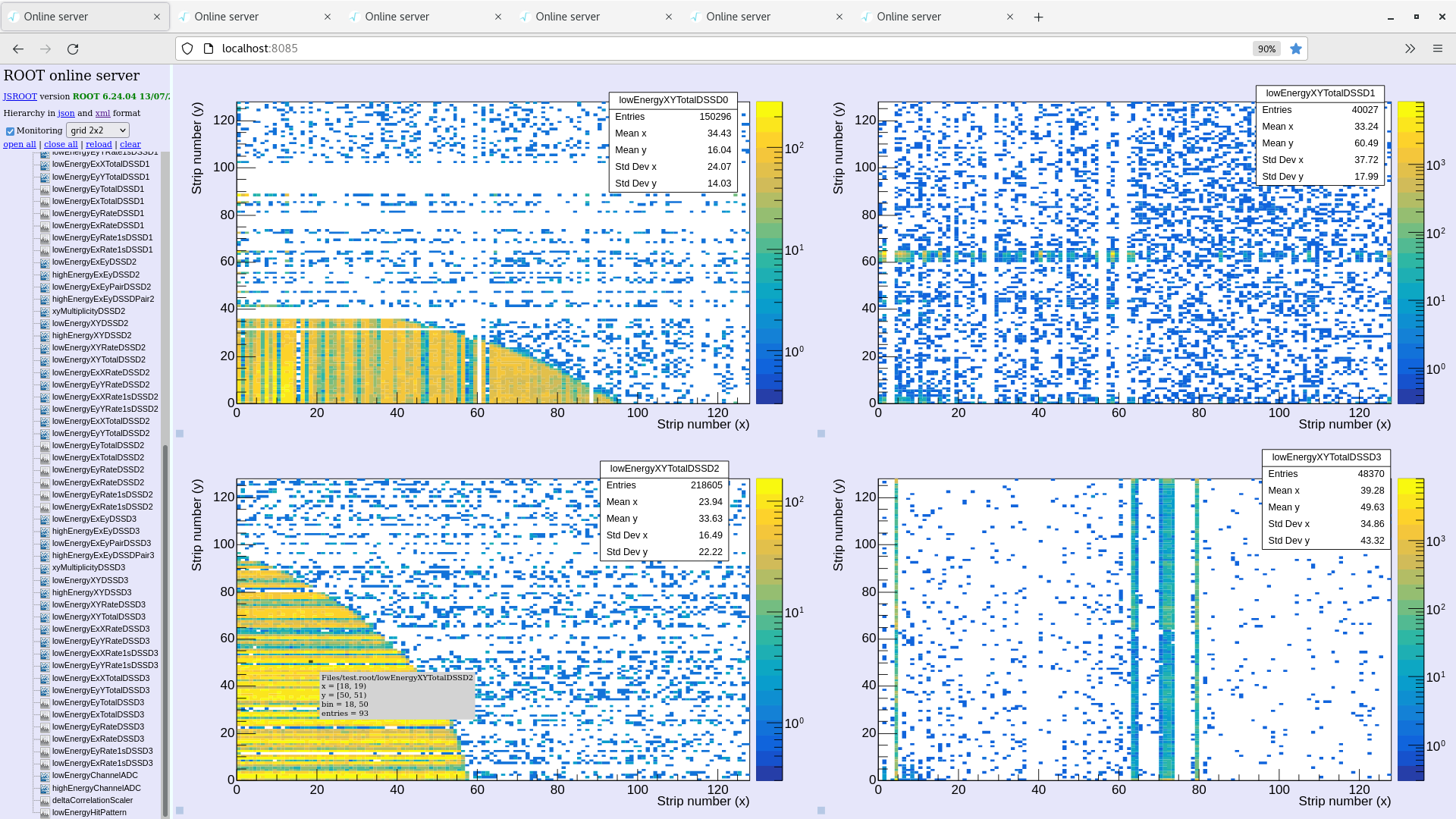Screen dimensions: 1456x819
Task: Click the color palette of lowEnergyXYTotalDSSD0 plot
Action: pyautogui.click(x=769, y=253)
